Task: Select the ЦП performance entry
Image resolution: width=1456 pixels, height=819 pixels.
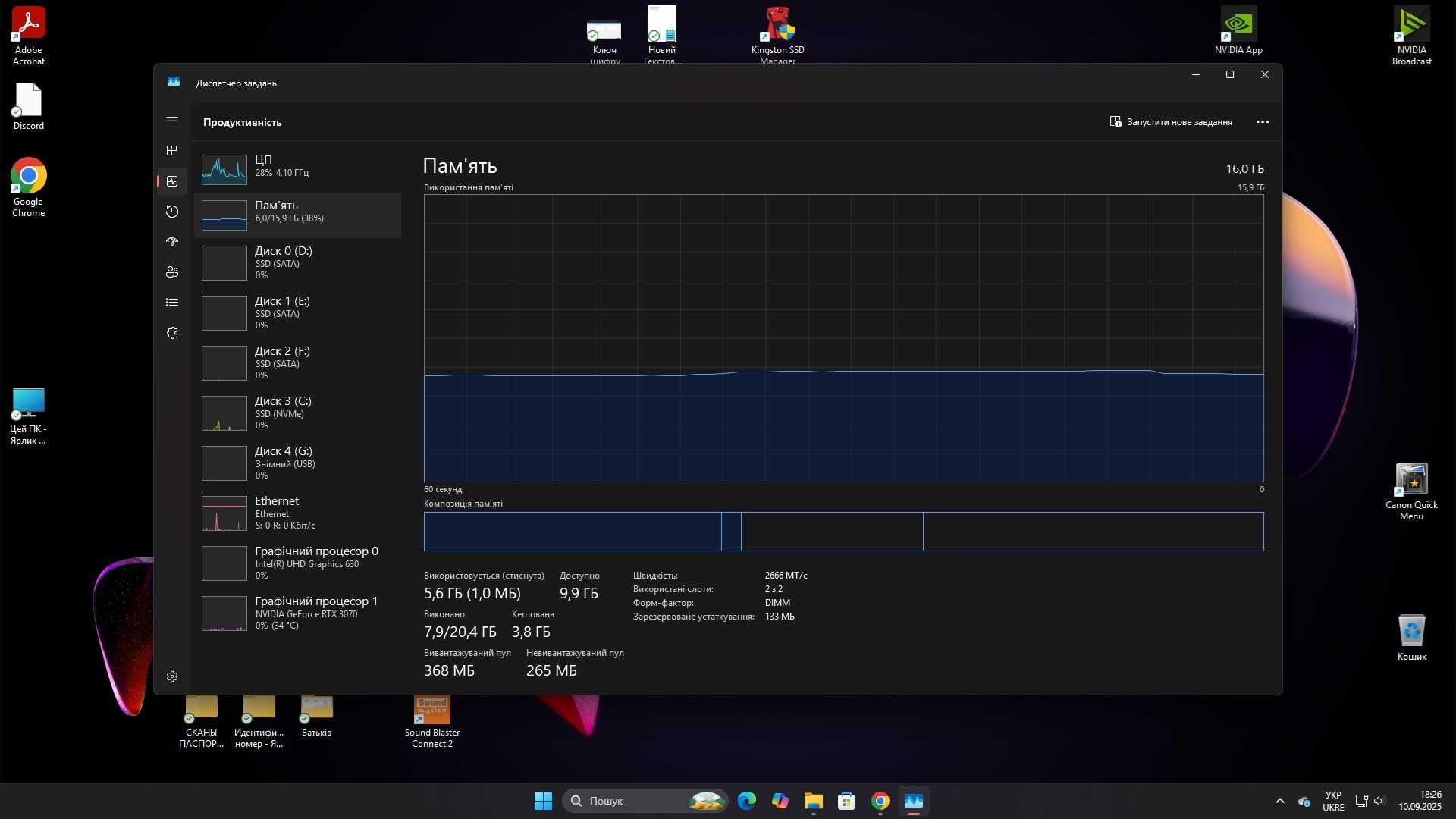Action: pyautogui.click(x=297, y=169)
